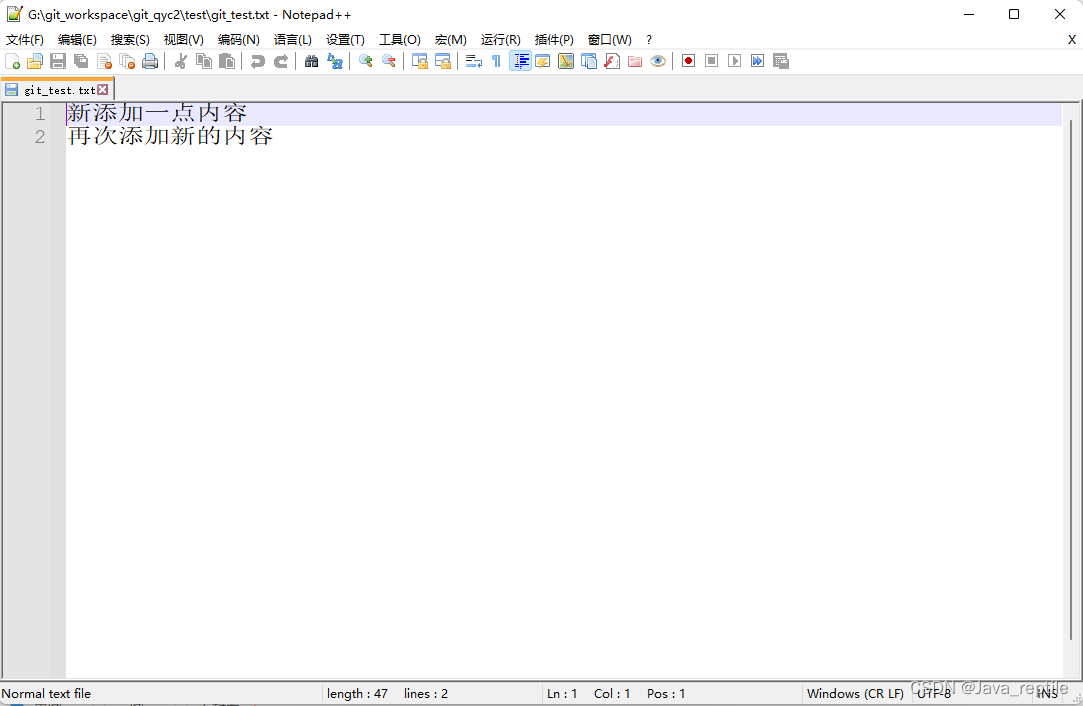
Task: Open the ? help menu
Action: pyautogui.click(x=649, y=40)
